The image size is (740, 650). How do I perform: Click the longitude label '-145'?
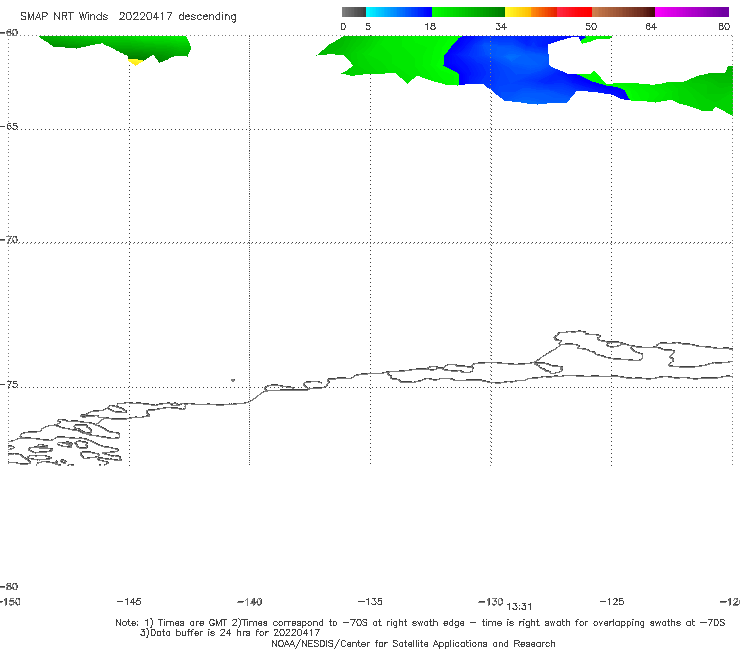click(129, 601)
